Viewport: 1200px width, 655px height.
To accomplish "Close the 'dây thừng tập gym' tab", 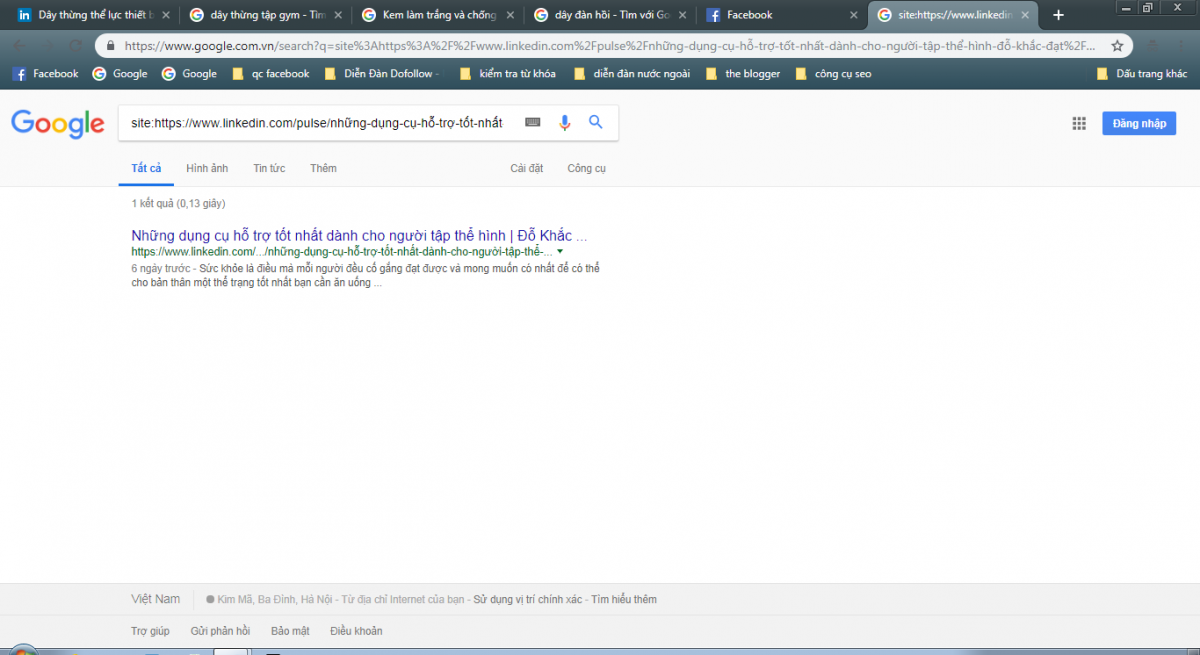I will [x=337, y=15].
